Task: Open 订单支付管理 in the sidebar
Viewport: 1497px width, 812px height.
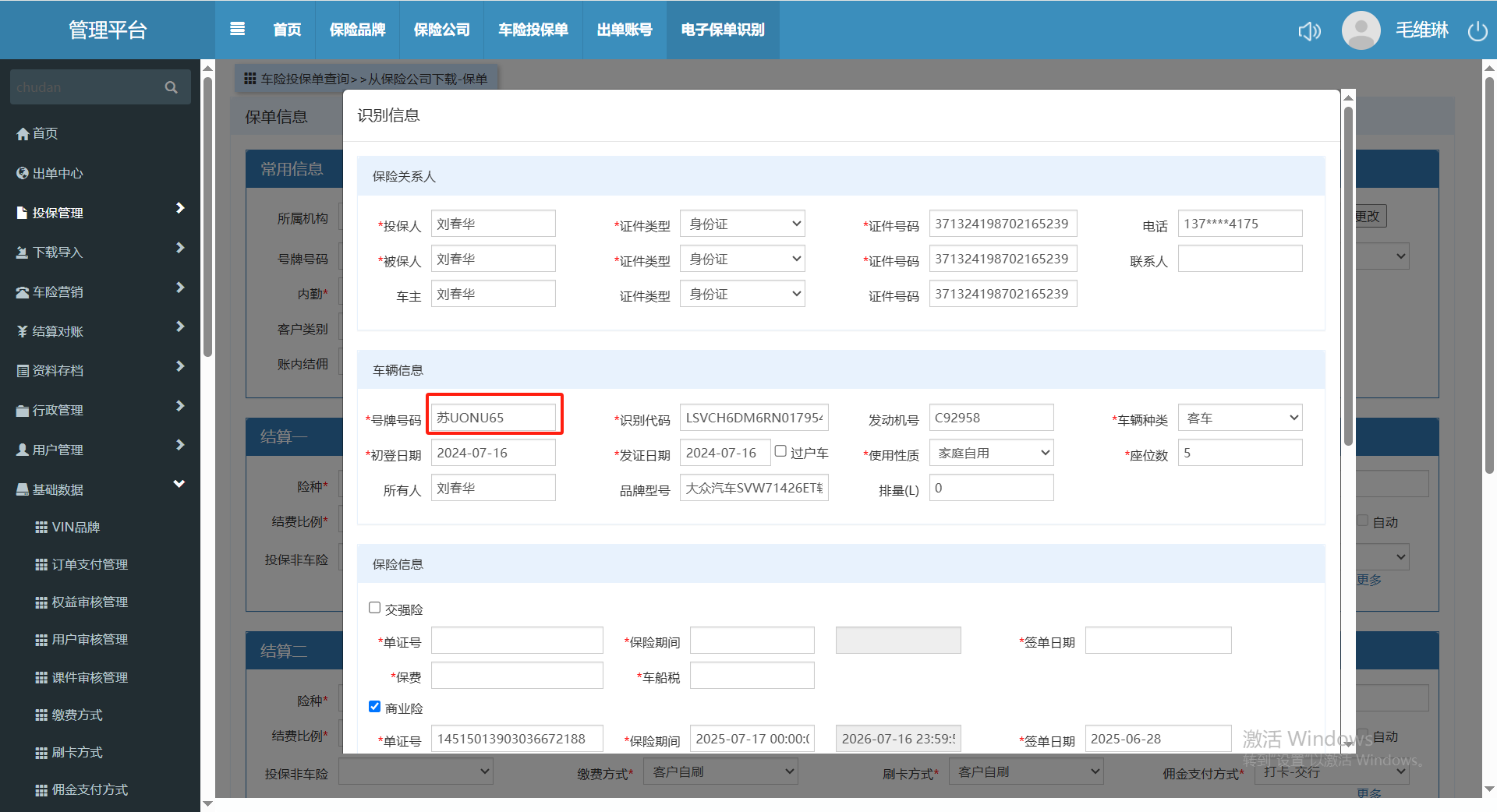Action: pos(90,565)
